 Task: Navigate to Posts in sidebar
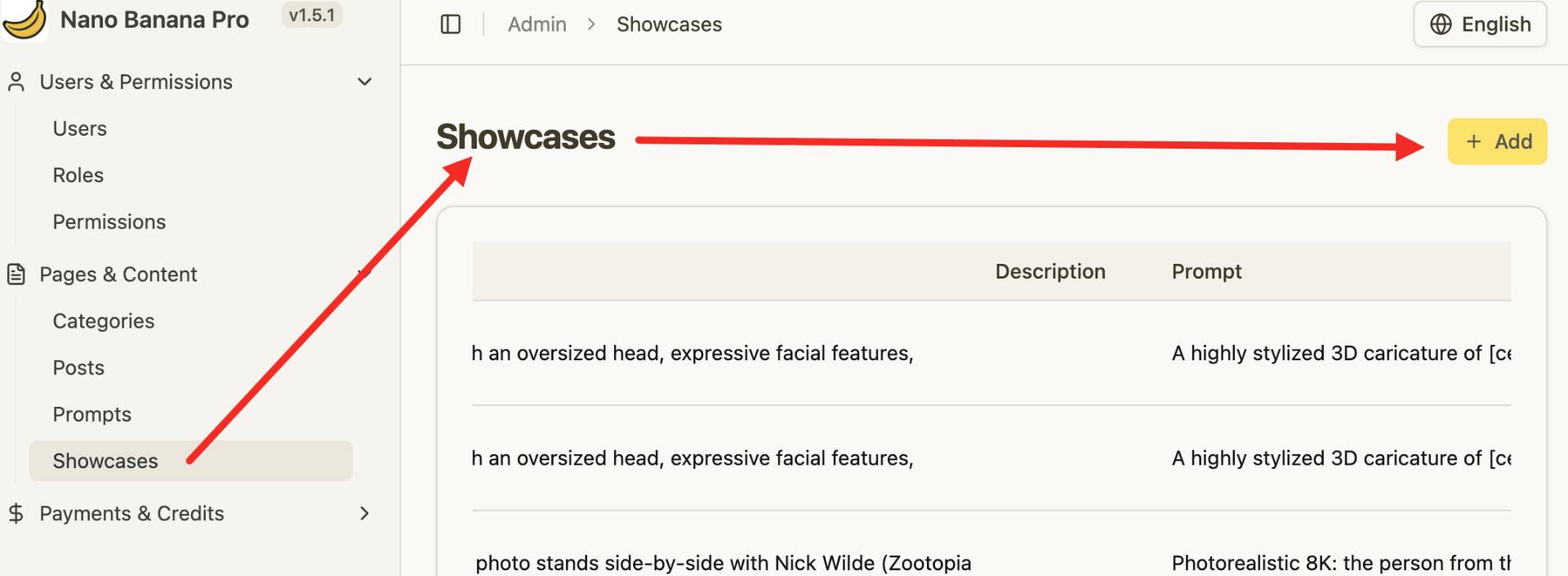tap(78, 368)
